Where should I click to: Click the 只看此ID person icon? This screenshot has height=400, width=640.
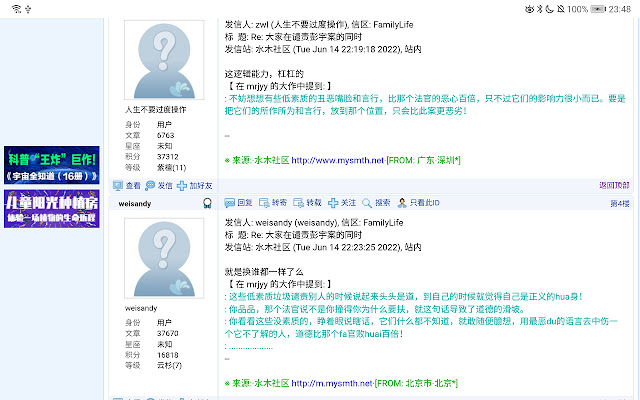[402, 203]
